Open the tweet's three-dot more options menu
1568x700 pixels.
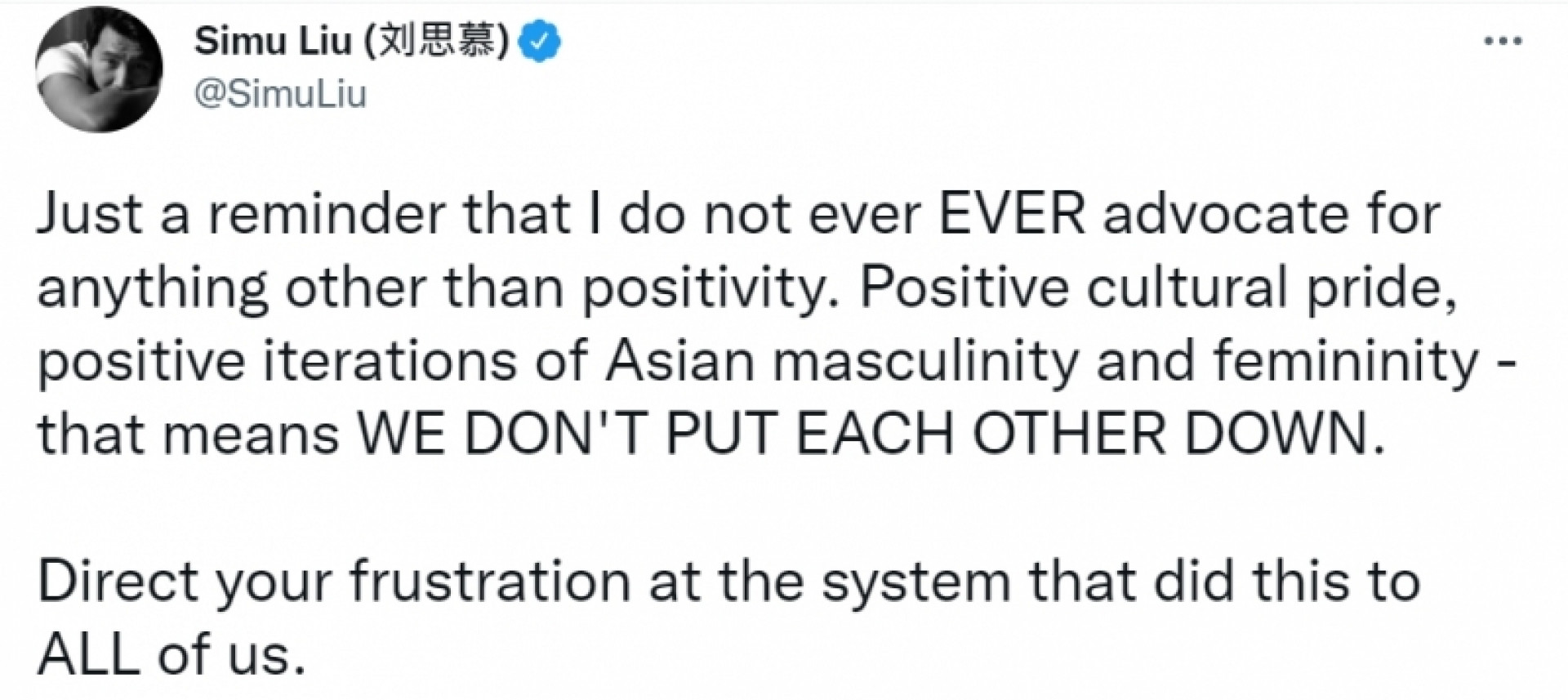[x=1503, y=41]
